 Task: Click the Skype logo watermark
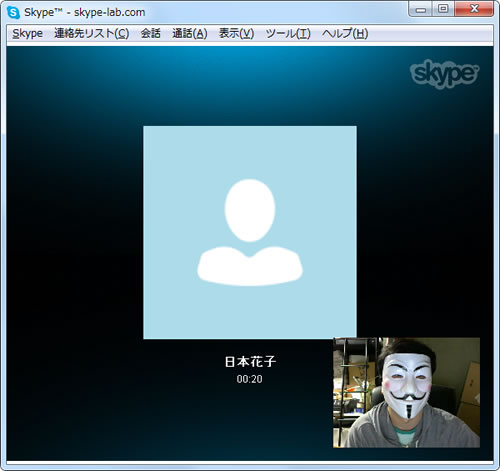pyautogui.click(x=445, y=74)
